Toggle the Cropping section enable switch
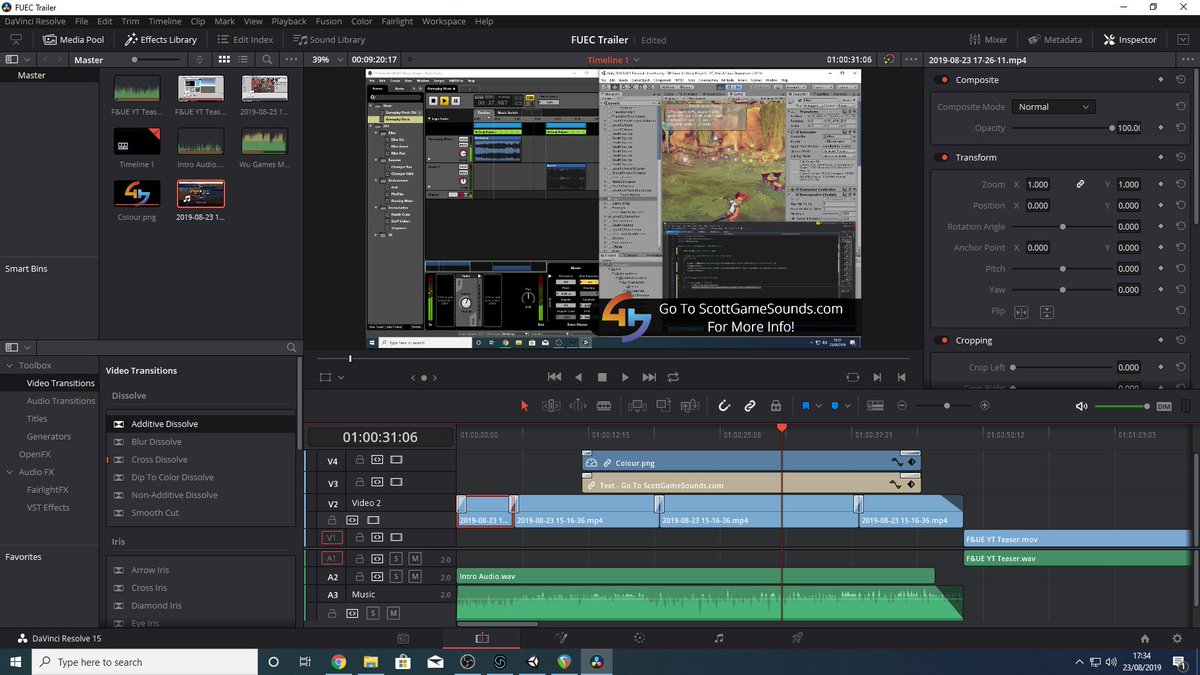This screenshot has height=675, width=1200. [942, 340]
